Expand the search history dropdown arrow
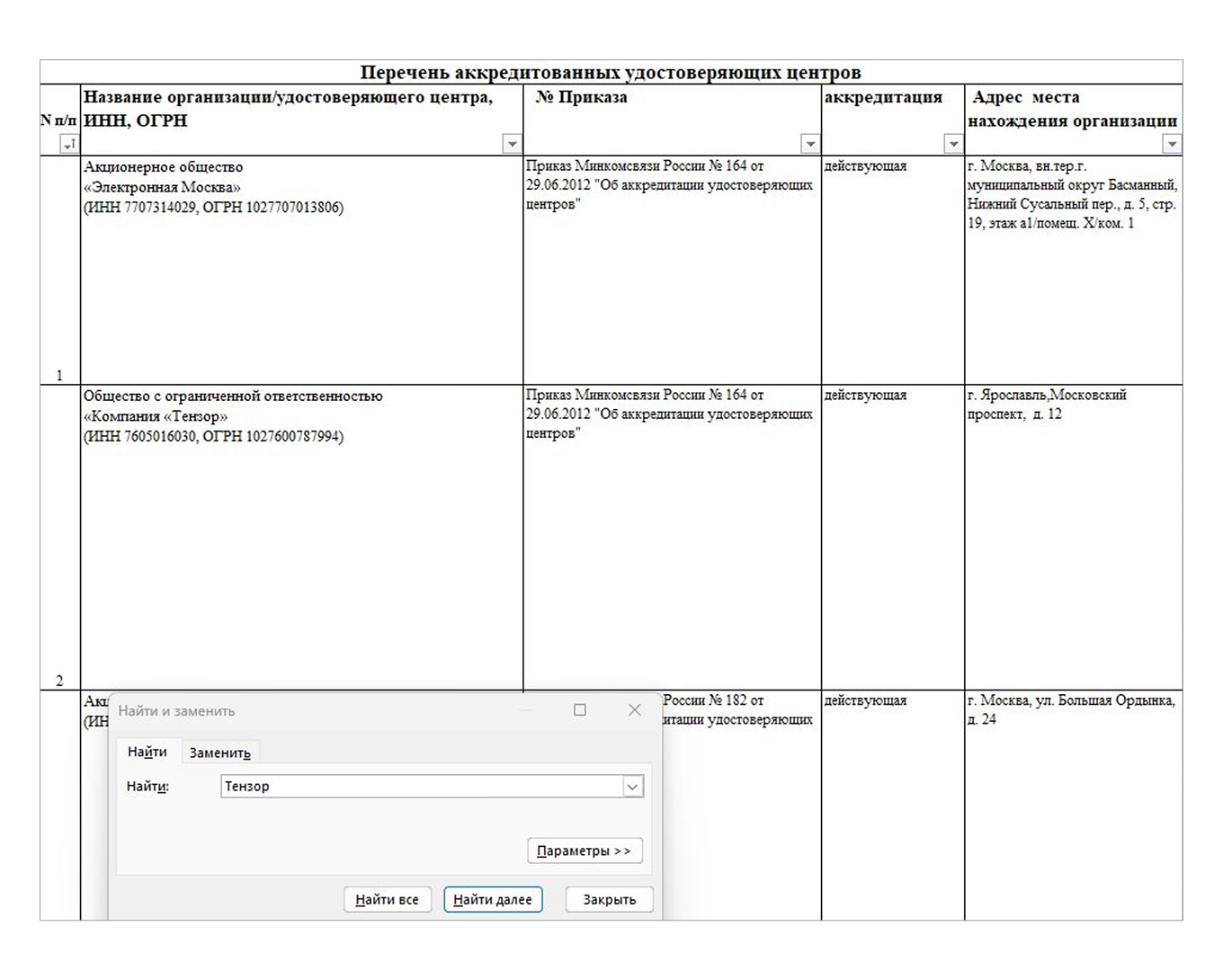Image resolution: width=1223 pixels, height=980 pixels. pos(633,787)
